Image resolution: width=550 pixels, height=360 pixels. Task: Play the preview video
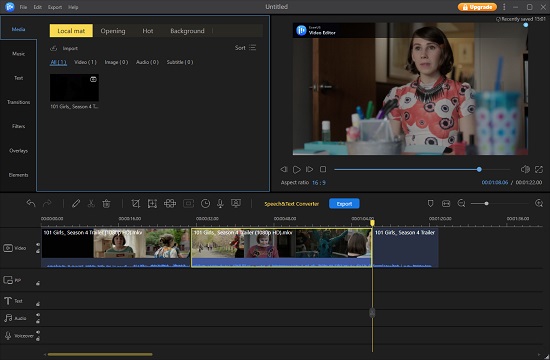pos(296,169)
